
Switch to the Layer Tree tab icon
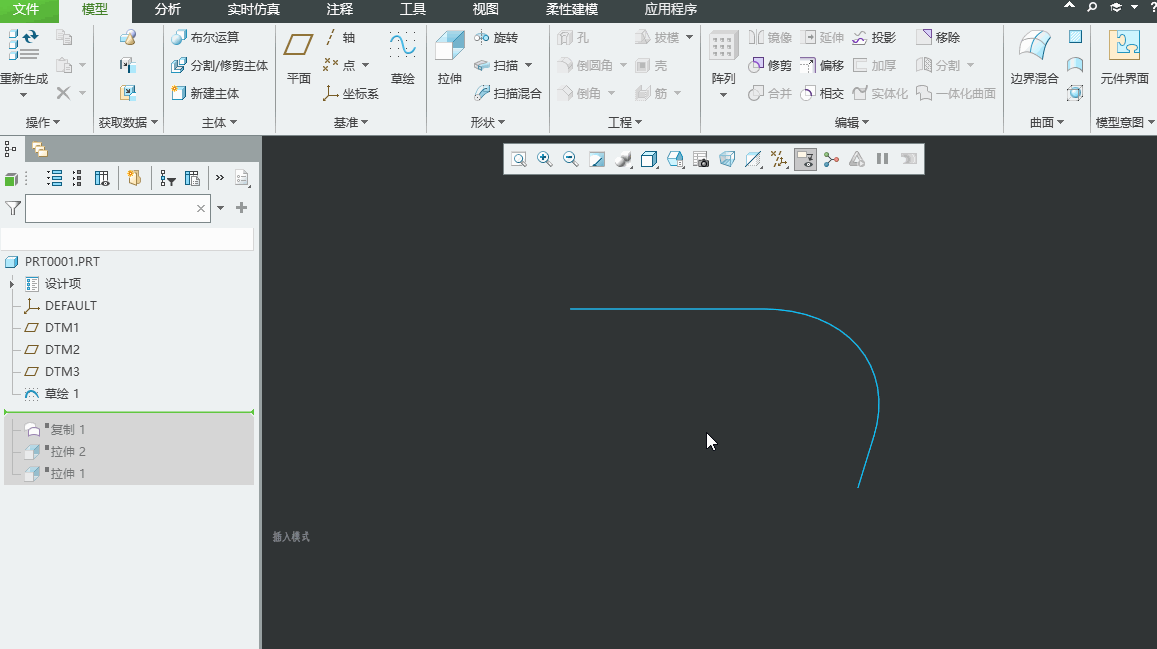point(39,150)
